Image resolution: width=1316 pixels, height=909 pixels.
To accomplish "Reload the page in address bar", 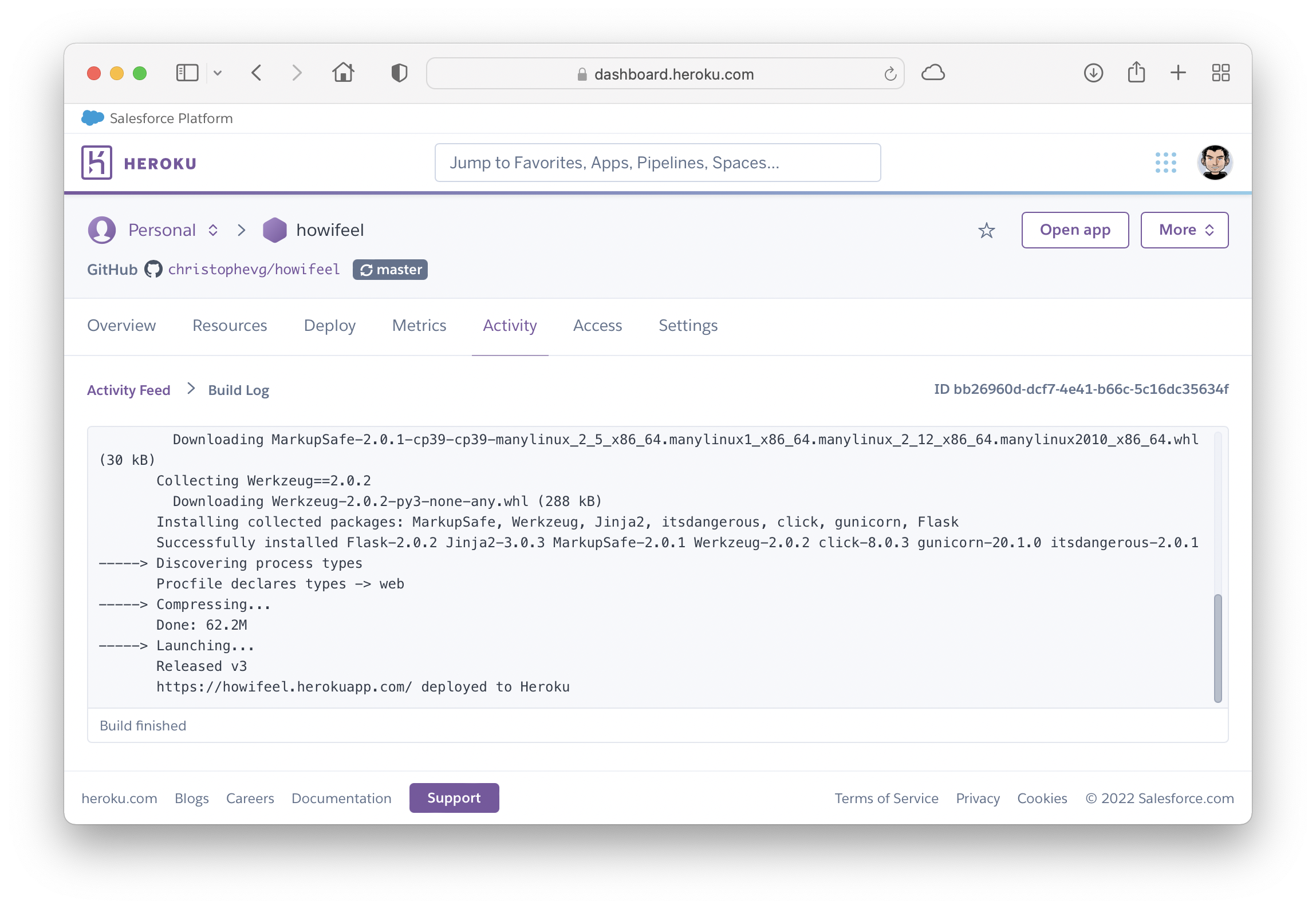I will (x=890, y=74).
